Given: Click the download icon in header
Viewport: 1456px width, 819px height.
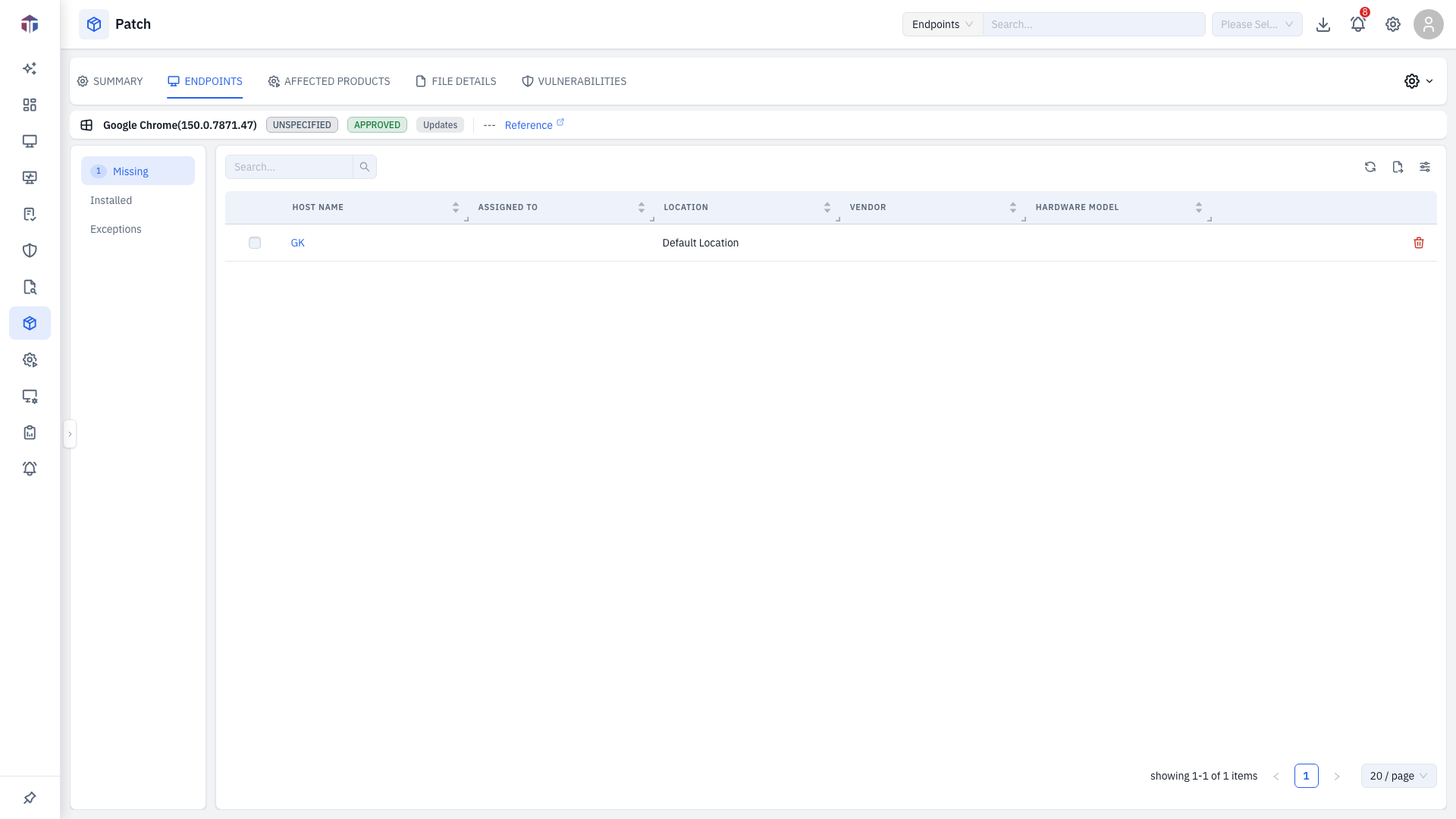Looking at the screenshot, I should pyautogui.click(x=1323, y=24).
